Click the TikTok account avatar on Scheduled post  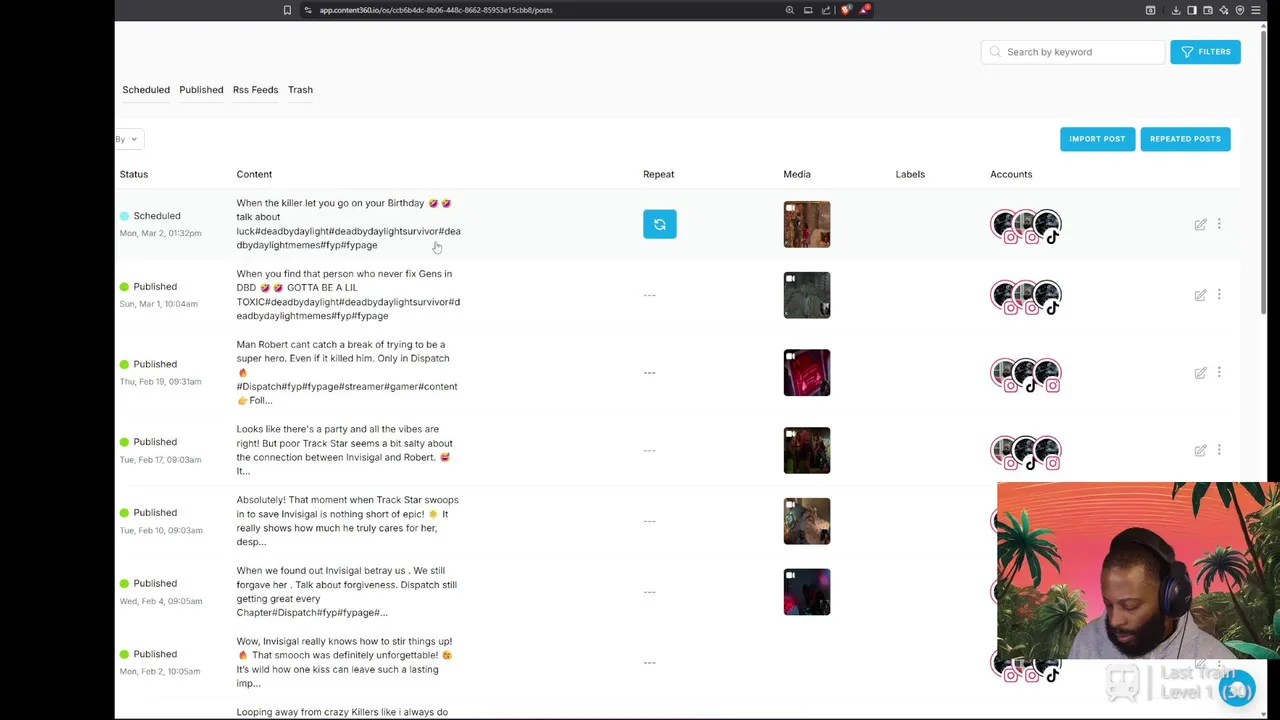click(x=1047, y=225)
